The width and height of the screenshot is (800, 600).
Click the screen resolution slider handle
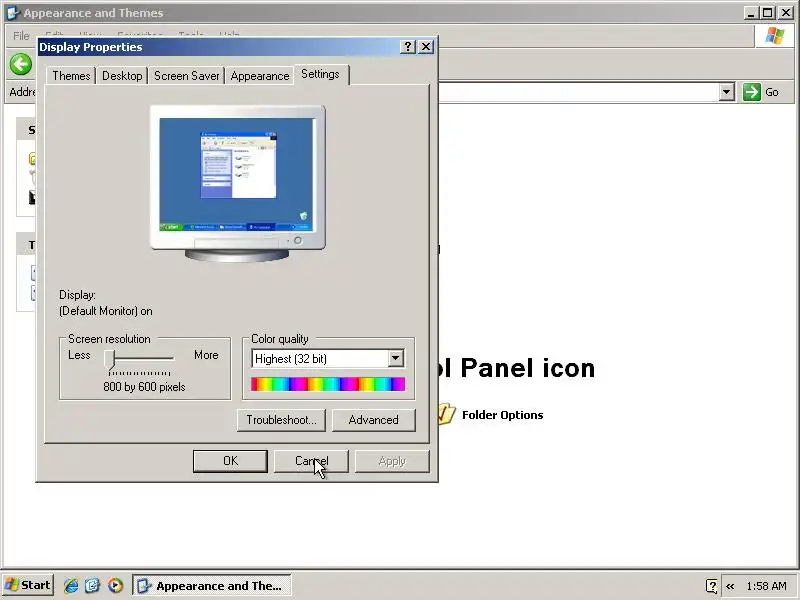click(x=110, y=360)
